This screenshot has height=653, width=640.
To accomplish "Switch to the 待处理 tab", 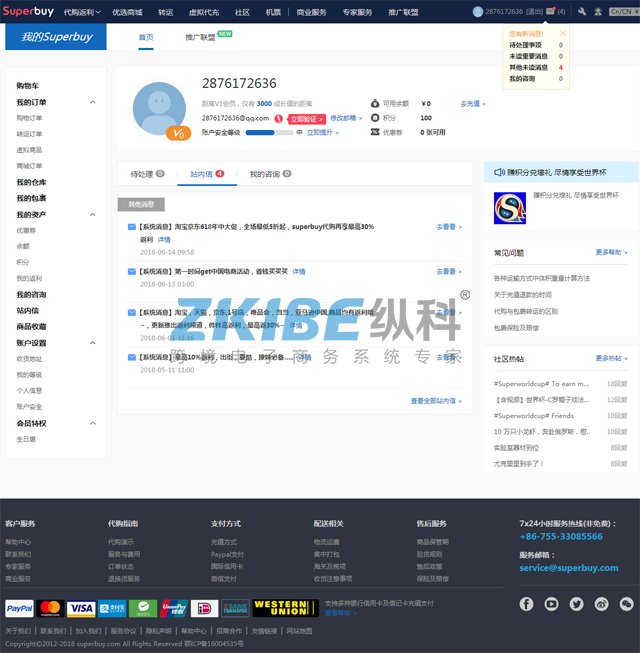I will 147,174.
